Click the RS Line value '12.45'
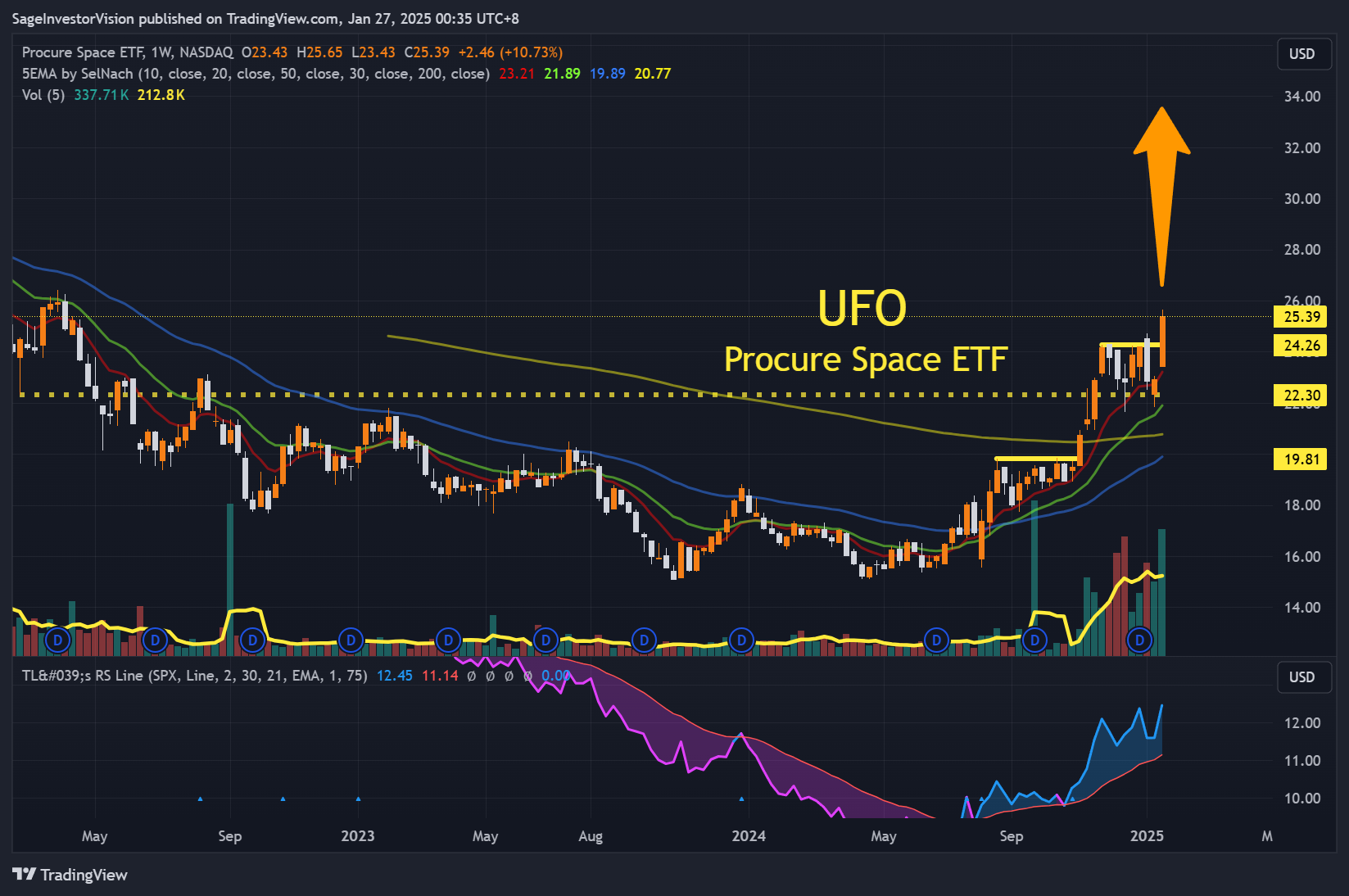1349x896 pixels. click(395, 676)
